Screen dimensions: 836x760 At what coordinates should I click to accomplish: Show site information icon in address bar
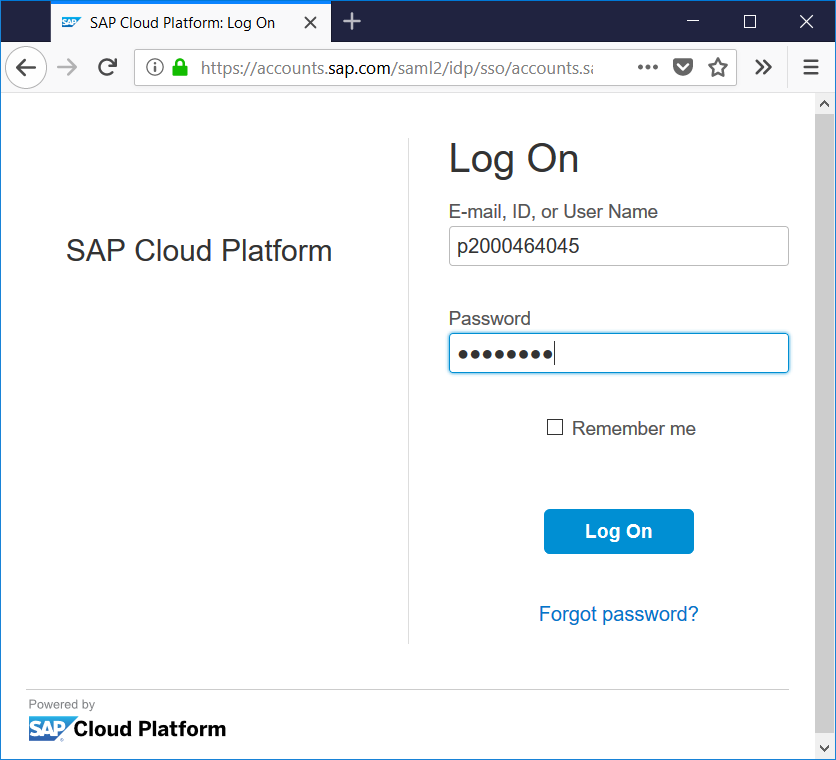pos(154,68)
